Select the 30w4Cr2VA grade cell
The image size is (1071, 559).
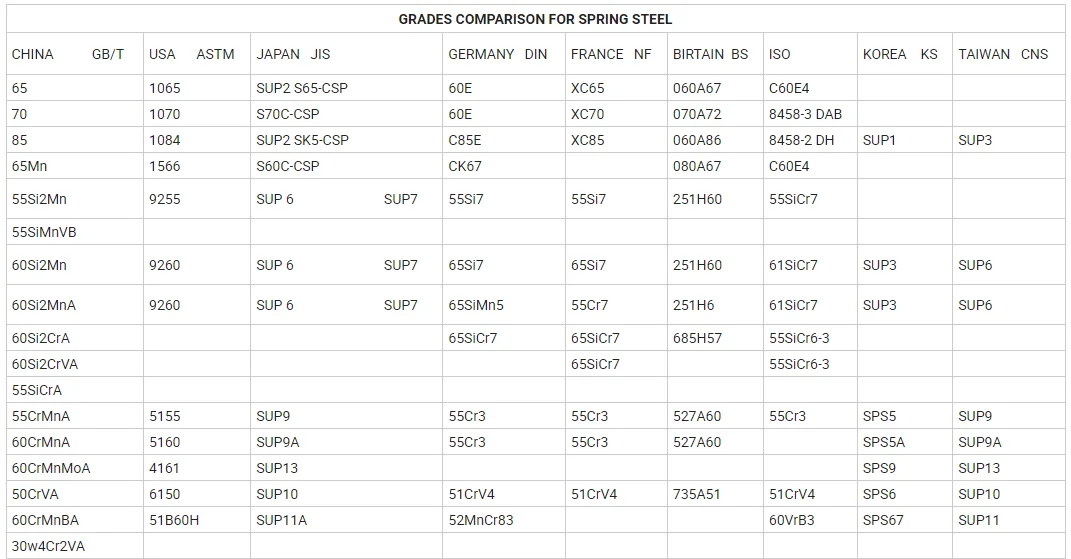[75, 546]
